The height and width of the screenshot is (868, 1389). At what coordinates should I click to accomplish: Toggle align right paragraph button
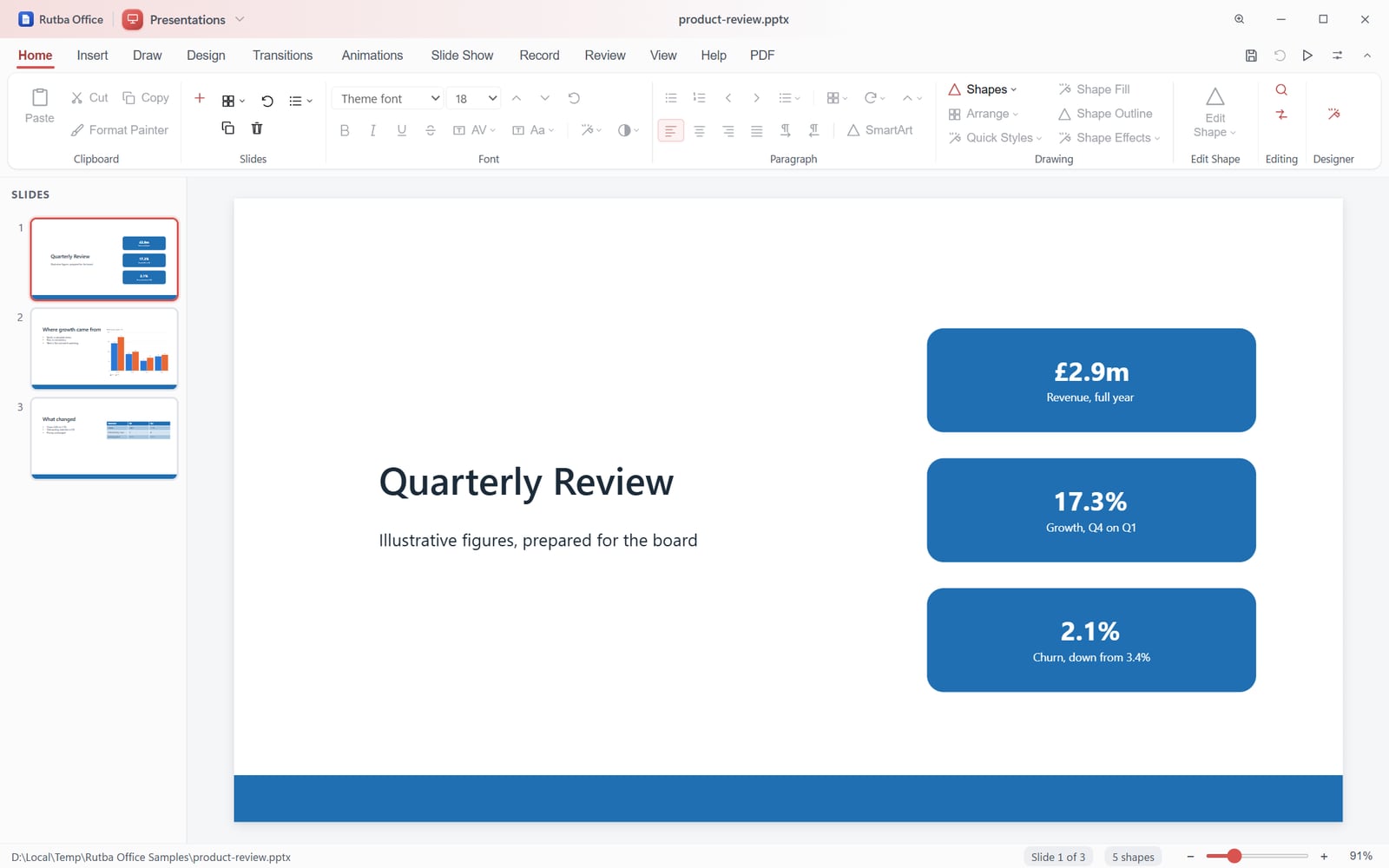click(727, 130)
